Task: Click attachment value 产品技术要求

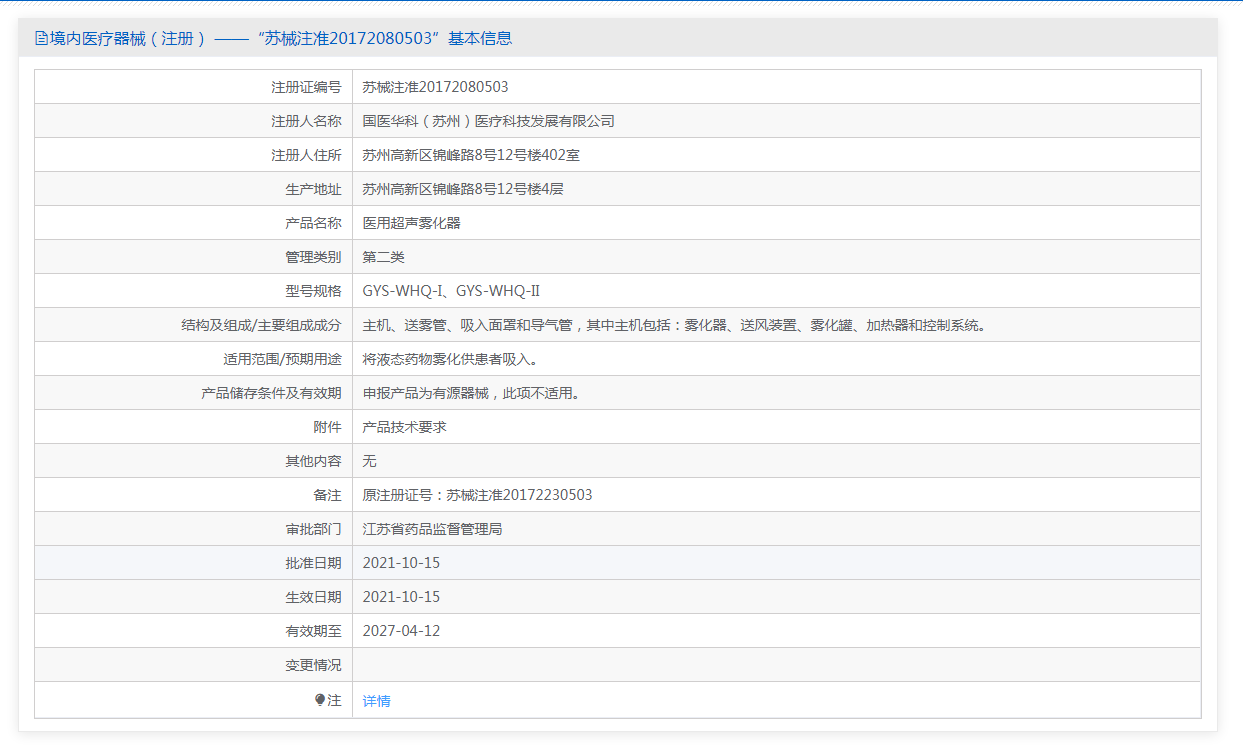Action: point(404,427)
